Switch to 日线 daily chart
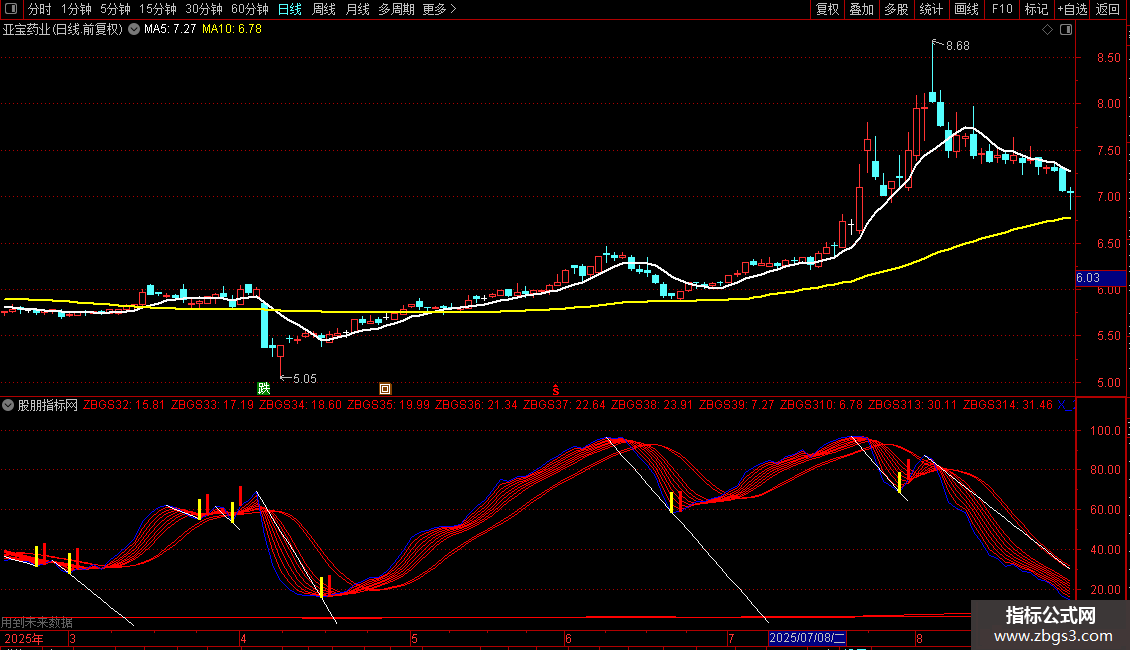The height and width of the screenshot is (650, 1130). click(x=290, y=9)
